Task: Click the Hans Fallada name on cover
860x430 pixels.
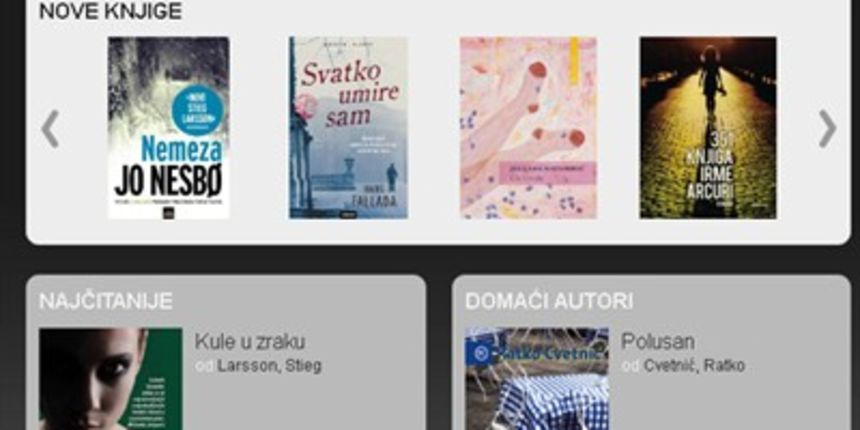Action: click(x=376, y=197)
